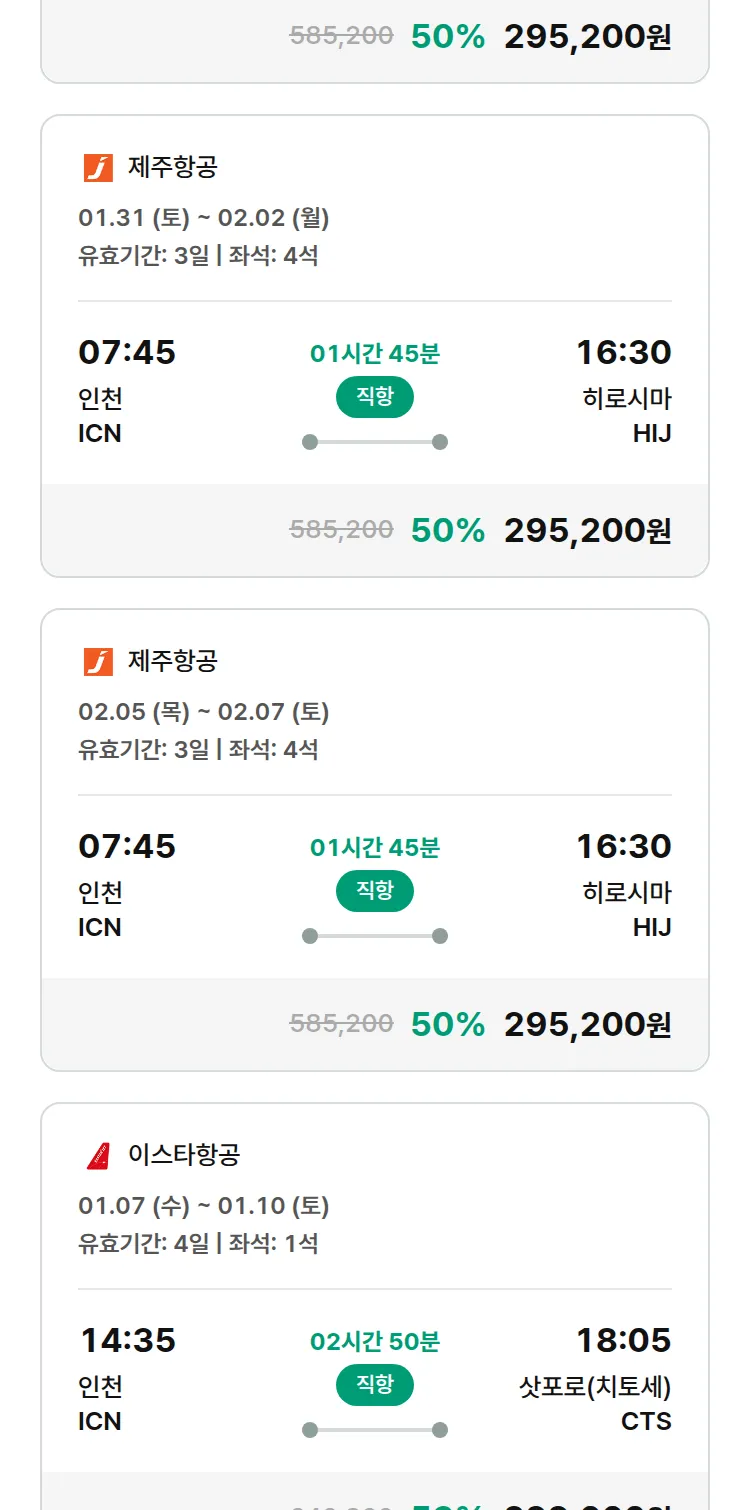Click the 02.05 (목) ~ 02.07 (토) date range
The width and height of the screenshot is (750, 1510).
[x=204, y=711]
